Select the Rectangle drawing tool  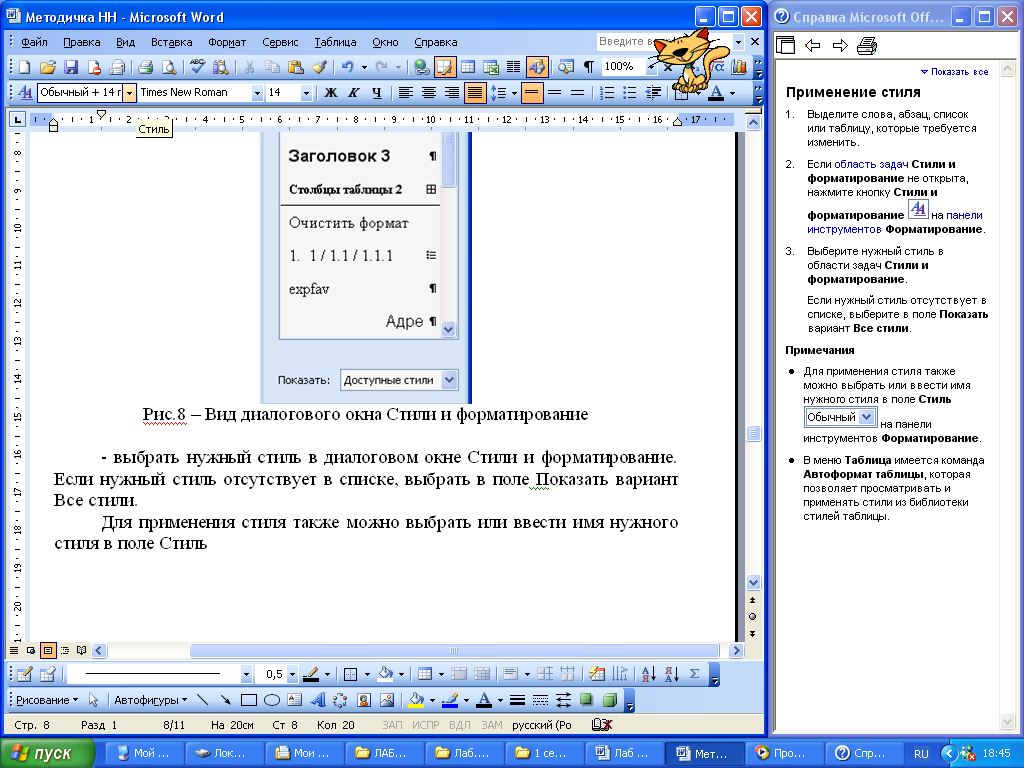coord(248,700)
